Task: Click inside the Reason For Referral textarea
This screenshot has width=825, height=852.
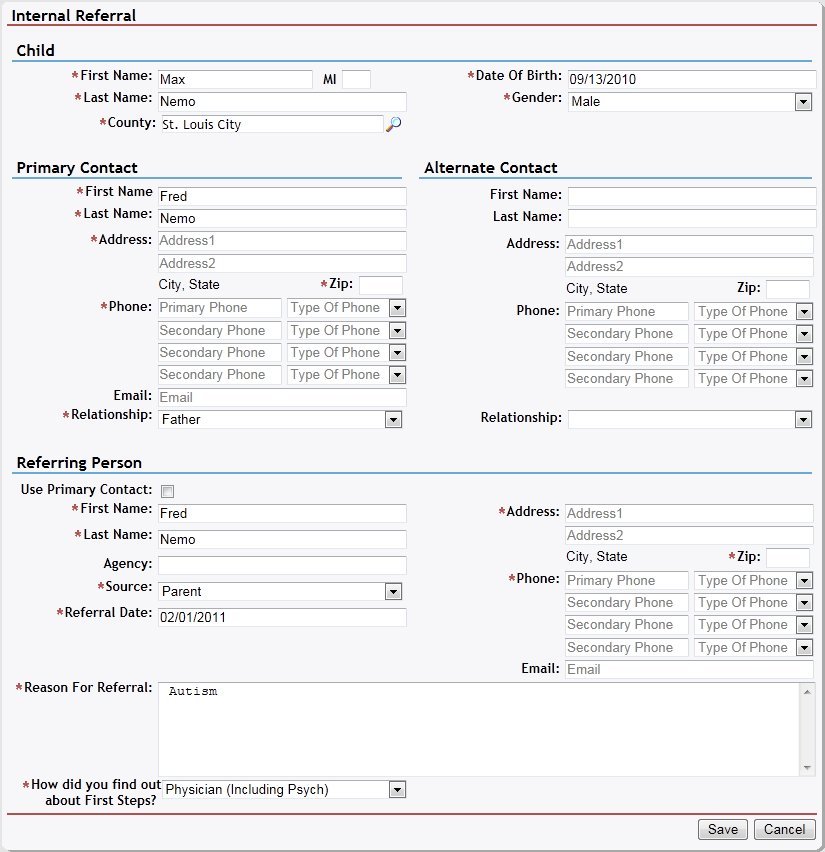Action: (478, 728)
